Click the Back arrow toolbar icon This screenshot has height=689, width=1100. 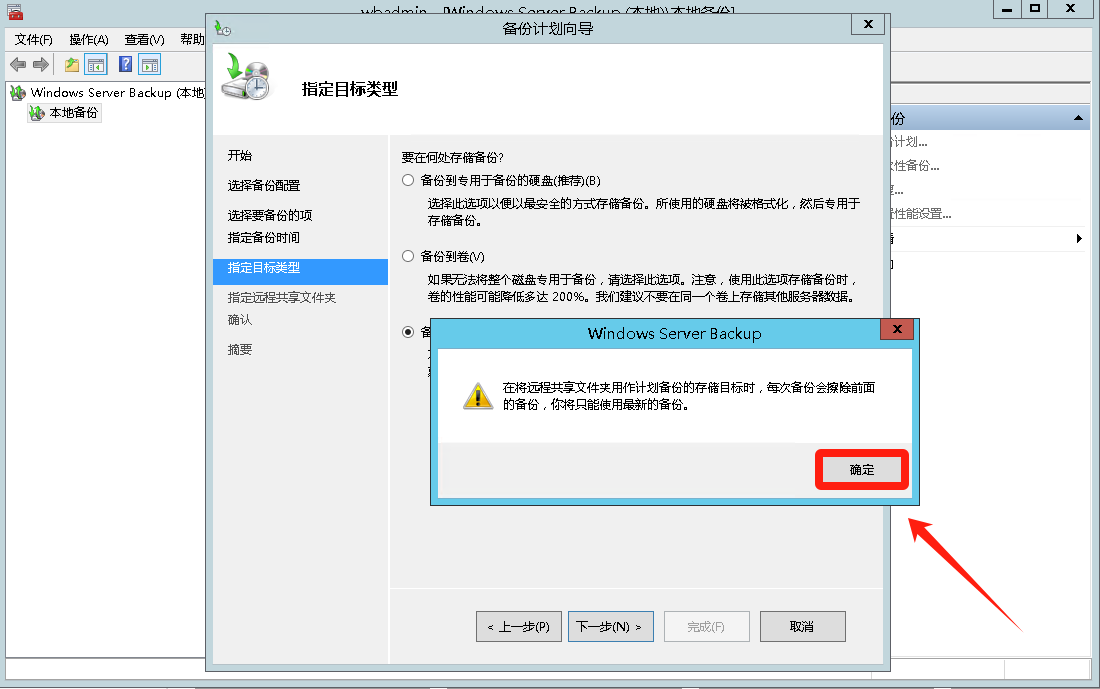[x=18, y=65]
